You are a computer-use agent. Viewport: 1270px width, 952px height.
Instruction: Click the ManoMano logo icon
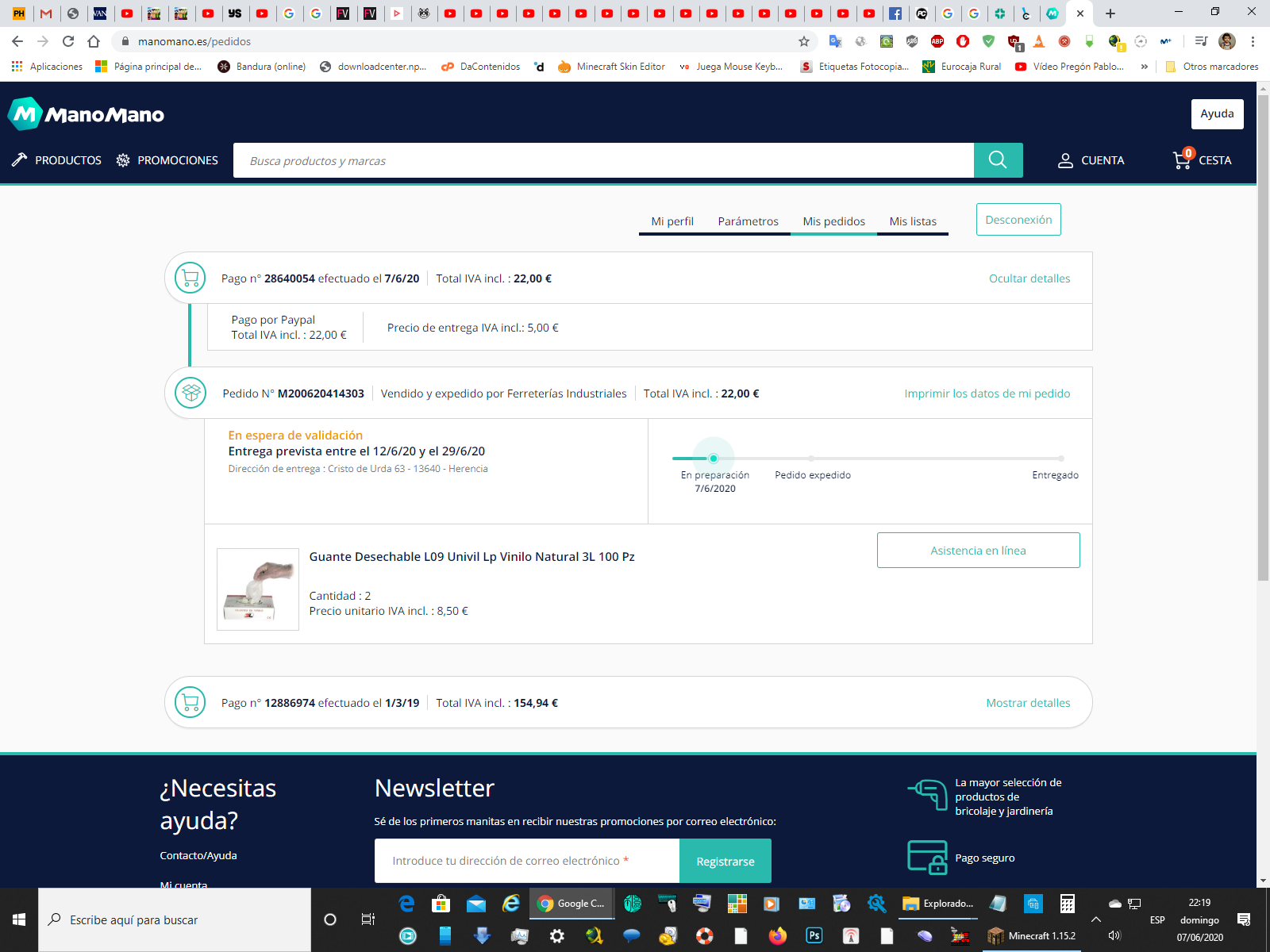[25, 114]
